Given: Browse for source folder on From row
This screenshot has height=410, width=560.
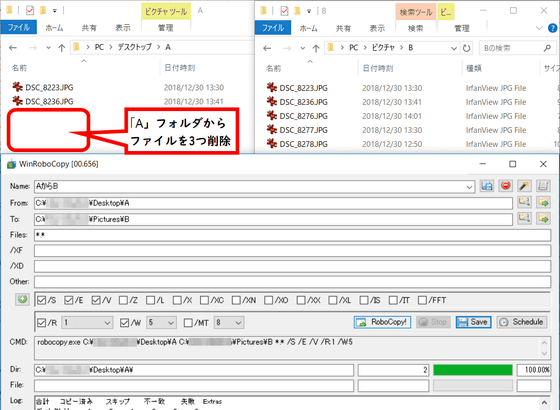Looking at the screenshot, I should tap(524, 202).
